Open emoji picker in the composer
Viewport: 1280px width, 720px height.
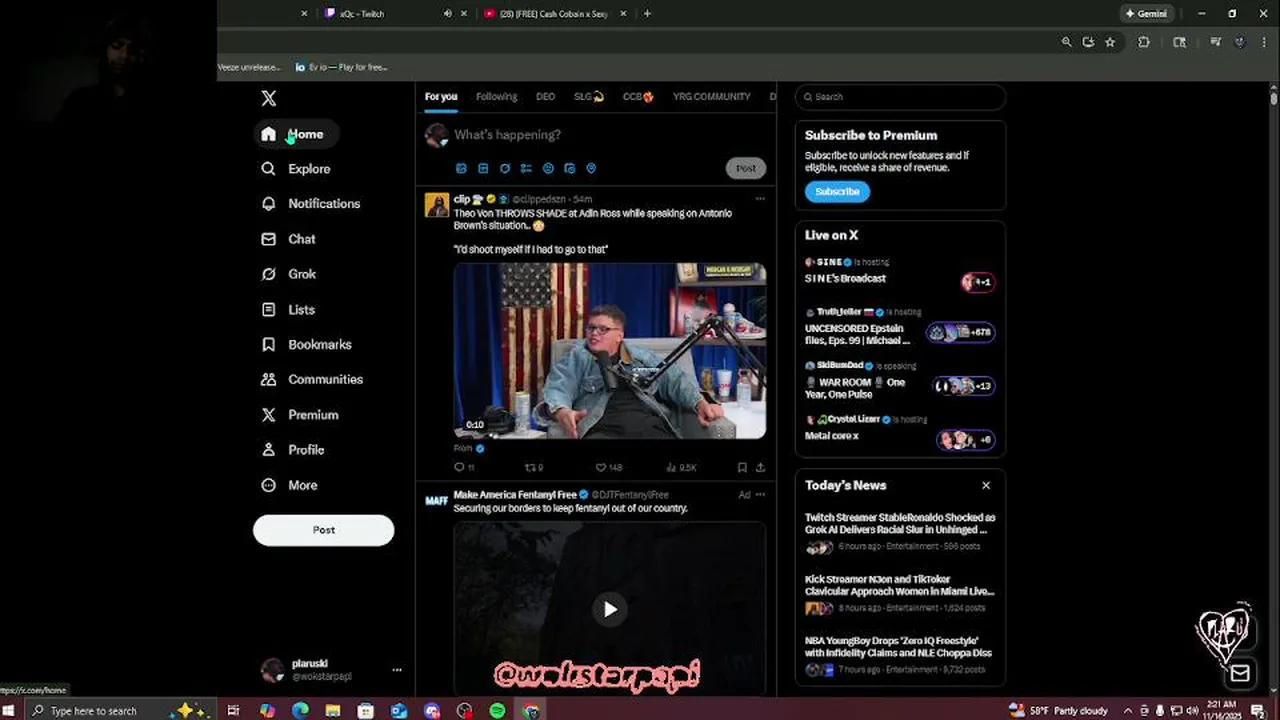[x=548, y=169]
